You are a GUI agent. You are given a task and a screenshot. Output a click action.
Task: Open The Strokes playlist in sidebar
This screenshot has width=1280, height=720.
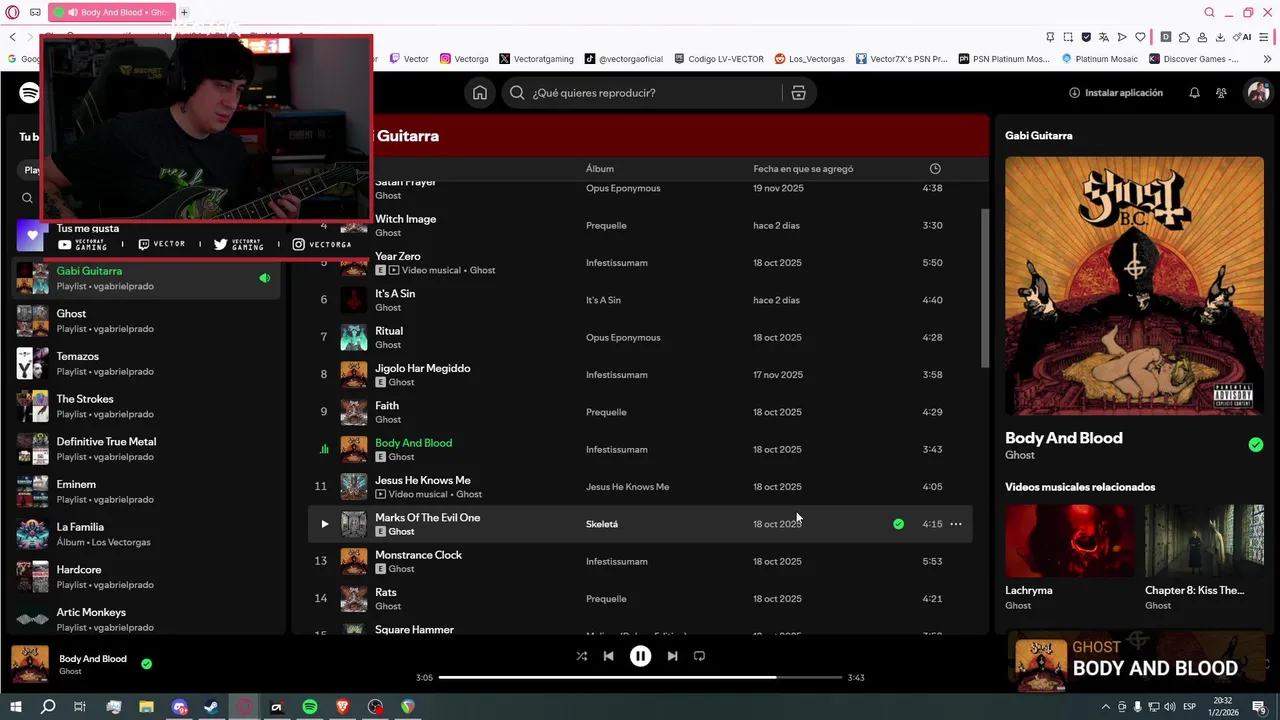point(145,406)
